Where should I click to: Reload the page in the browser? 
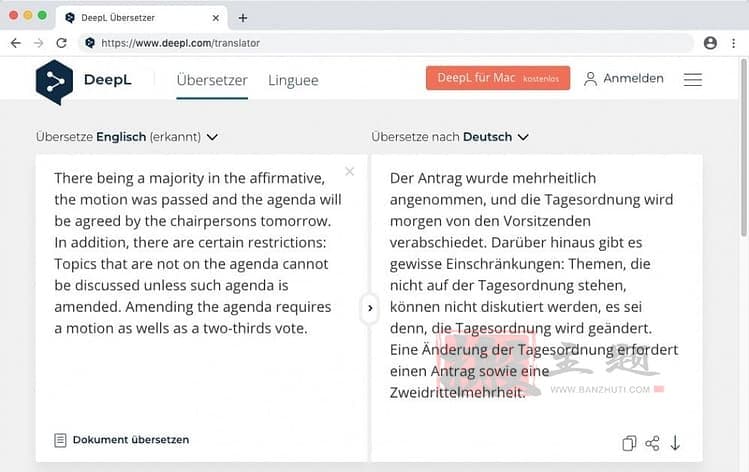(61, 43)
